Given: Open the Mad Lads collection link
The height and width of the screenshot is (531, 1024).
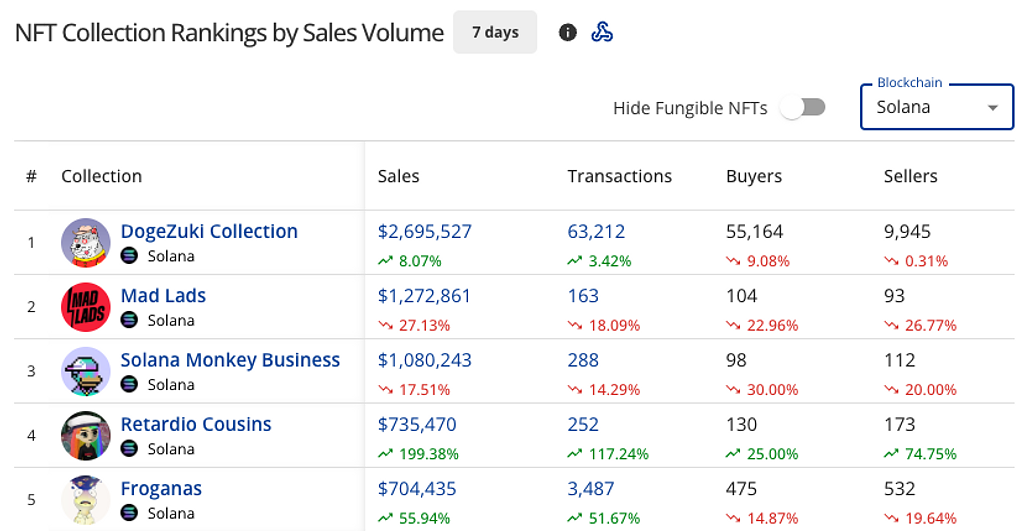Looking at the screenshot, I should pyautogui.click(x=163, y=296).
